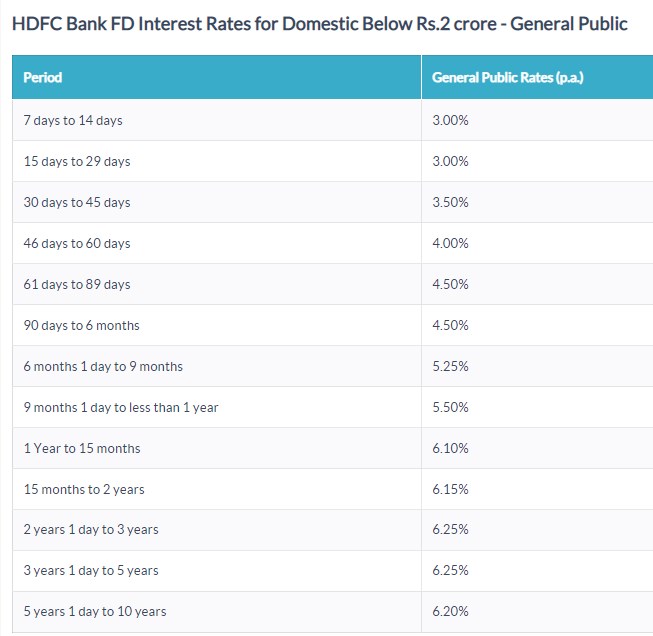
Task: Click the 'General Public Rates (p.a.)' header
Action: [508, 77]
